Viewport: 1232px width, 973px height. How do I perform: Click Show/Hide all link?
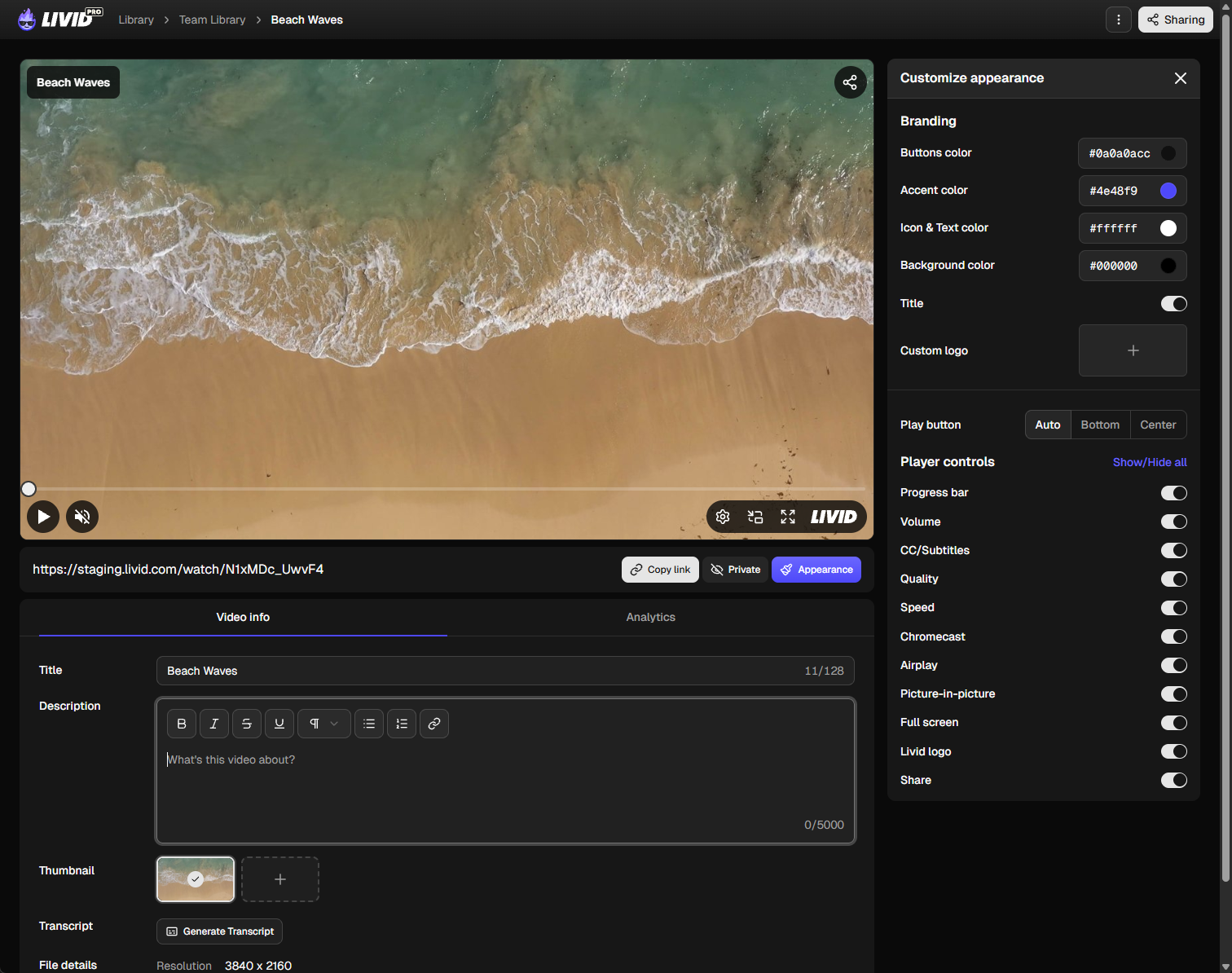click(1150, 462)
